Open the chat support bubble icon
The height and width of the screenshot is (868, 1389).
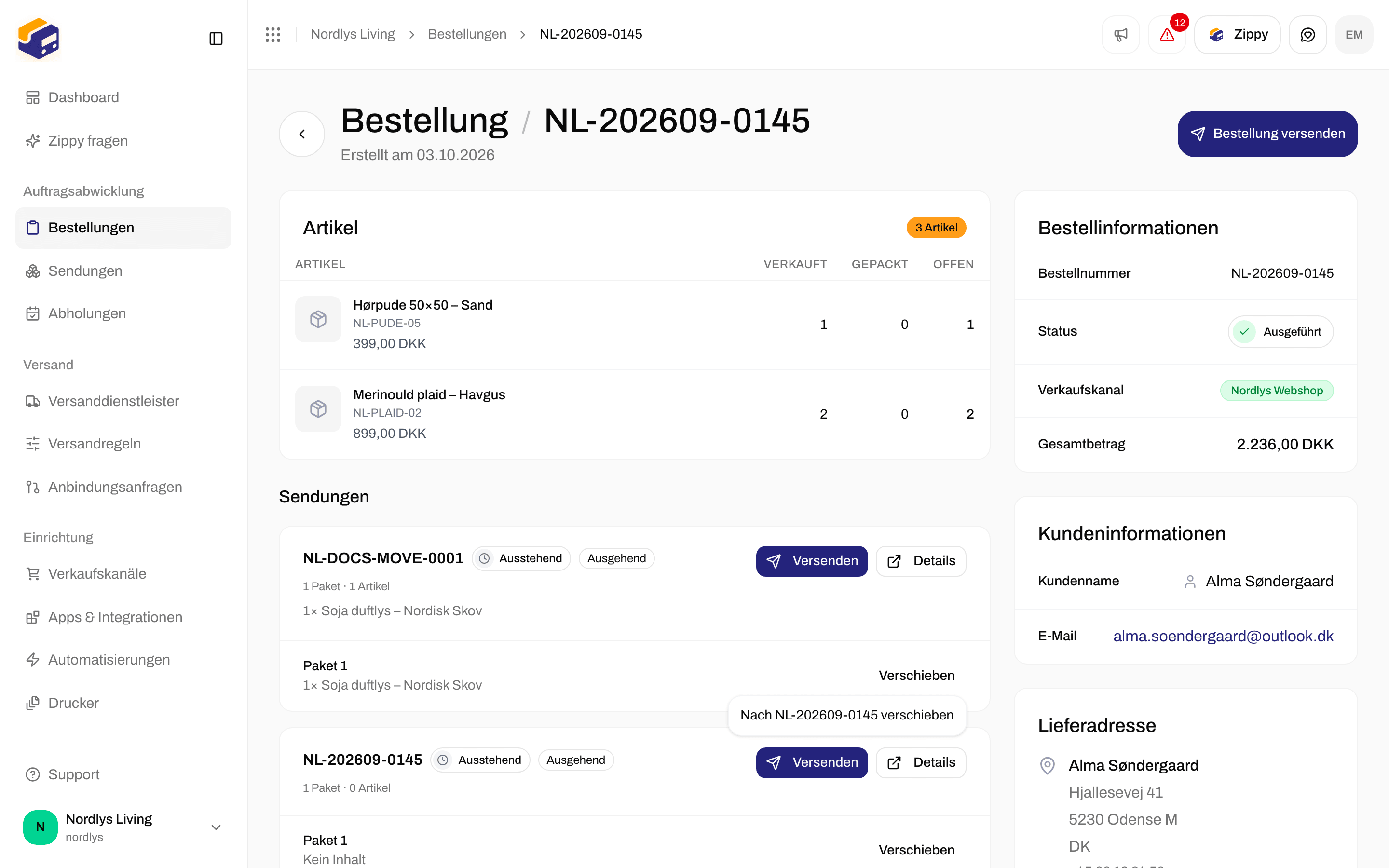point(1307,34)
